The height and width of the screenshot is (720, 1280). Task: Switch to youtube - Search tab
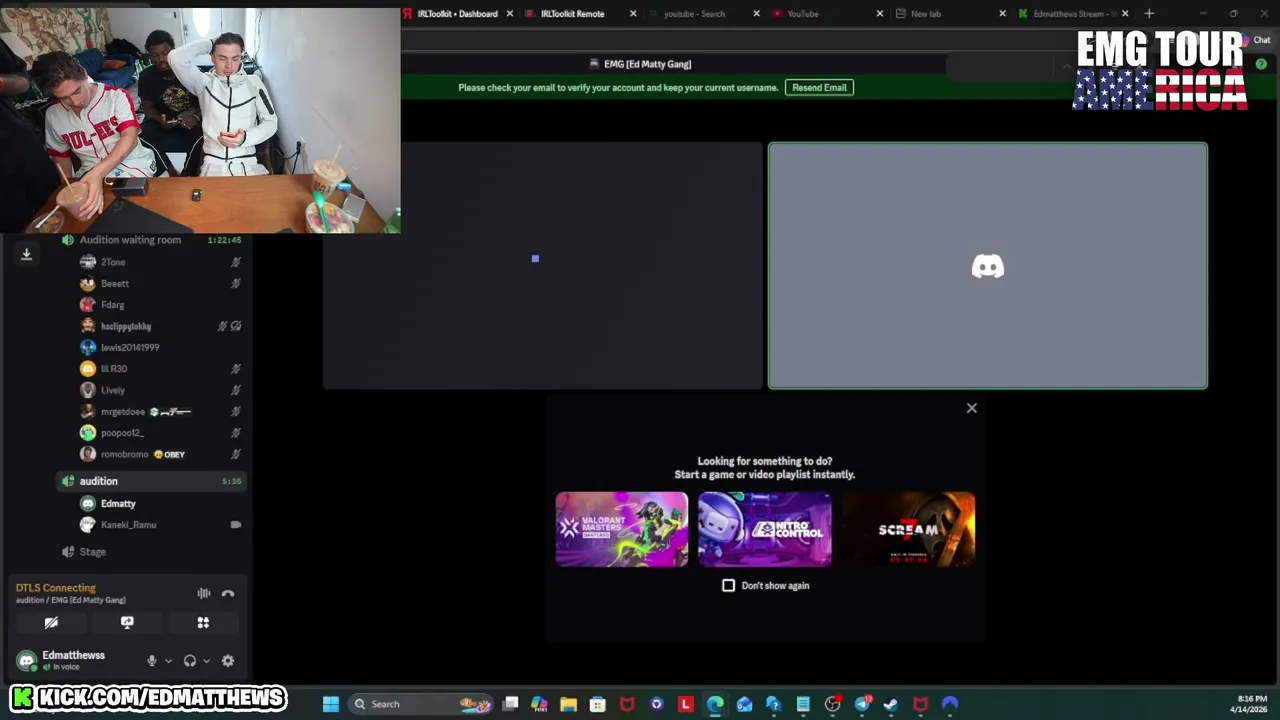[694, 14]
